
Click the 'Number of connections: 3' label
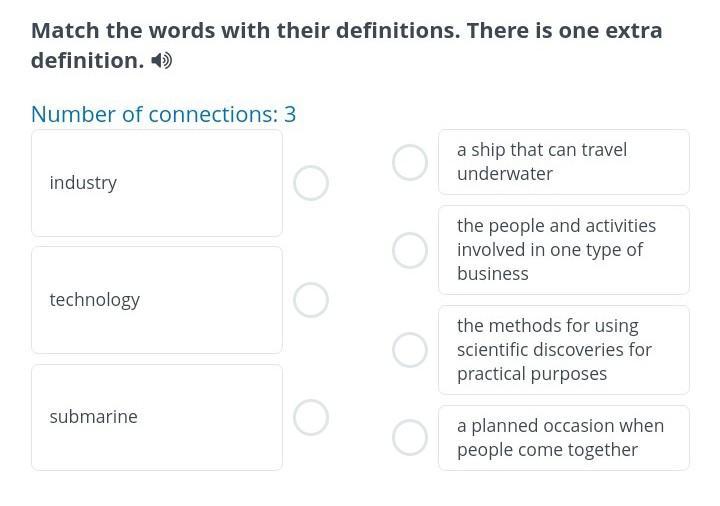pos(163,114)
